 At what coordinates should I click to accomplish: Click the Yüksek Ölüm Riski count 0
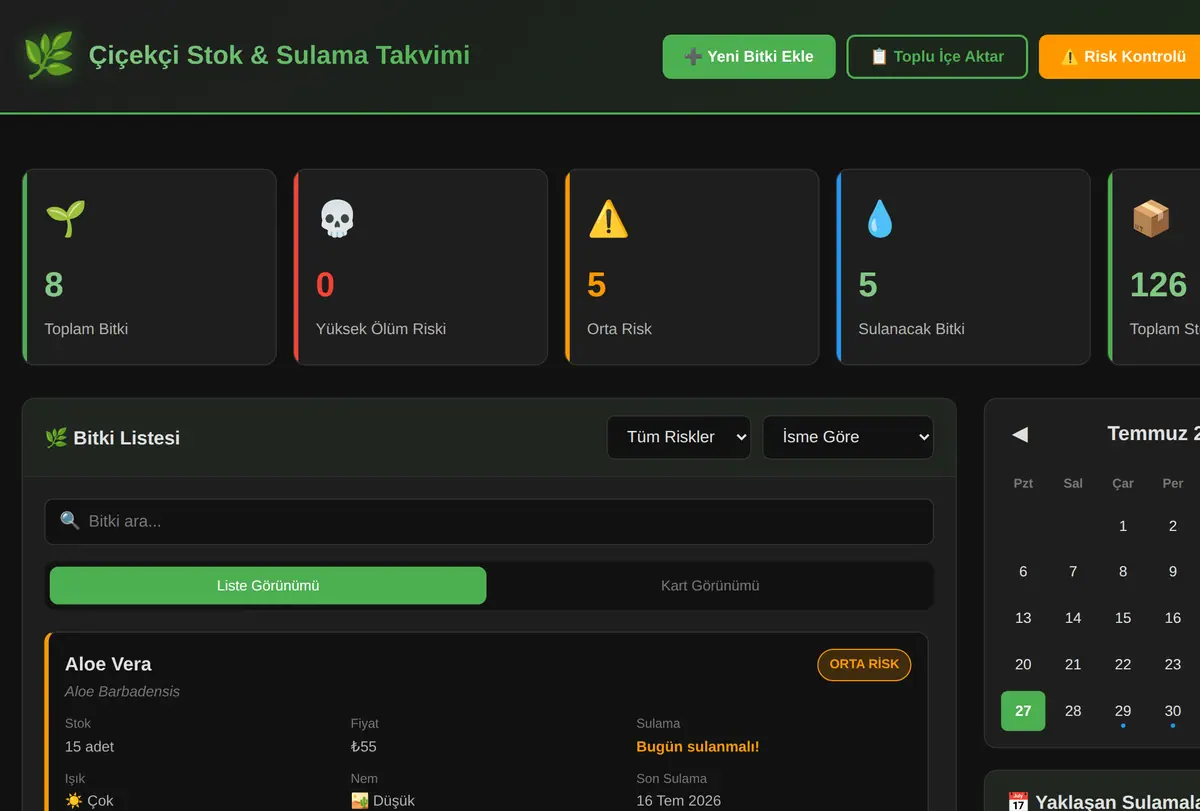pos(325,285)
